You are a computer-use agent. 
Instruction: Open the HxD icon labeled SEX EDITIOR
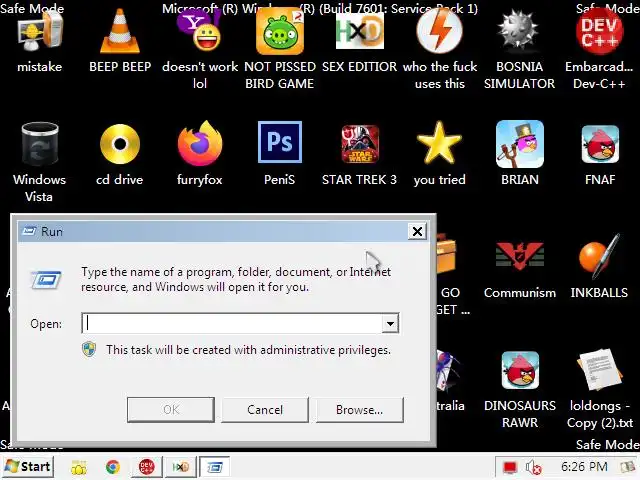[x=360, y=31]
